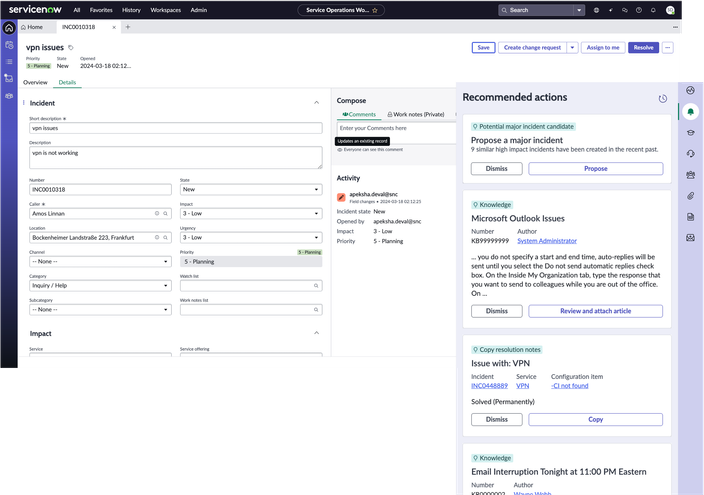Open the History menu
This screenshot has width=704, height=495.
tap(131, 10)
